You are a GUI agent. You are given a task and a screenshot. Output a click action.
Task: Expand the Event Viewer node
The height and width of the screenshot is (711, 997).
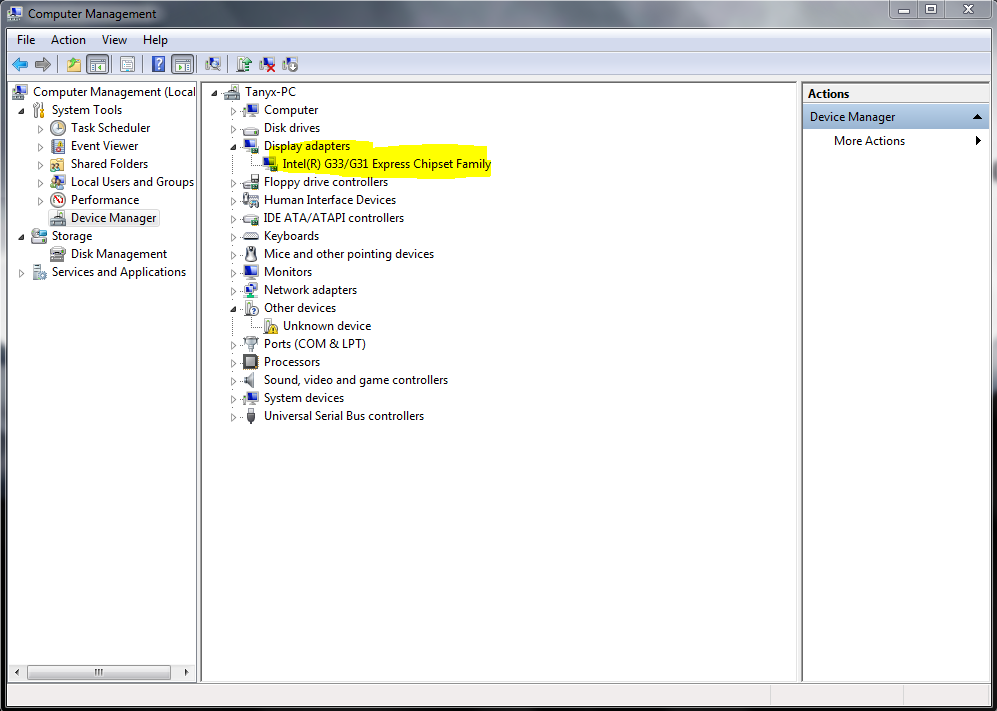pyautogui.click(x=40, y=147)
